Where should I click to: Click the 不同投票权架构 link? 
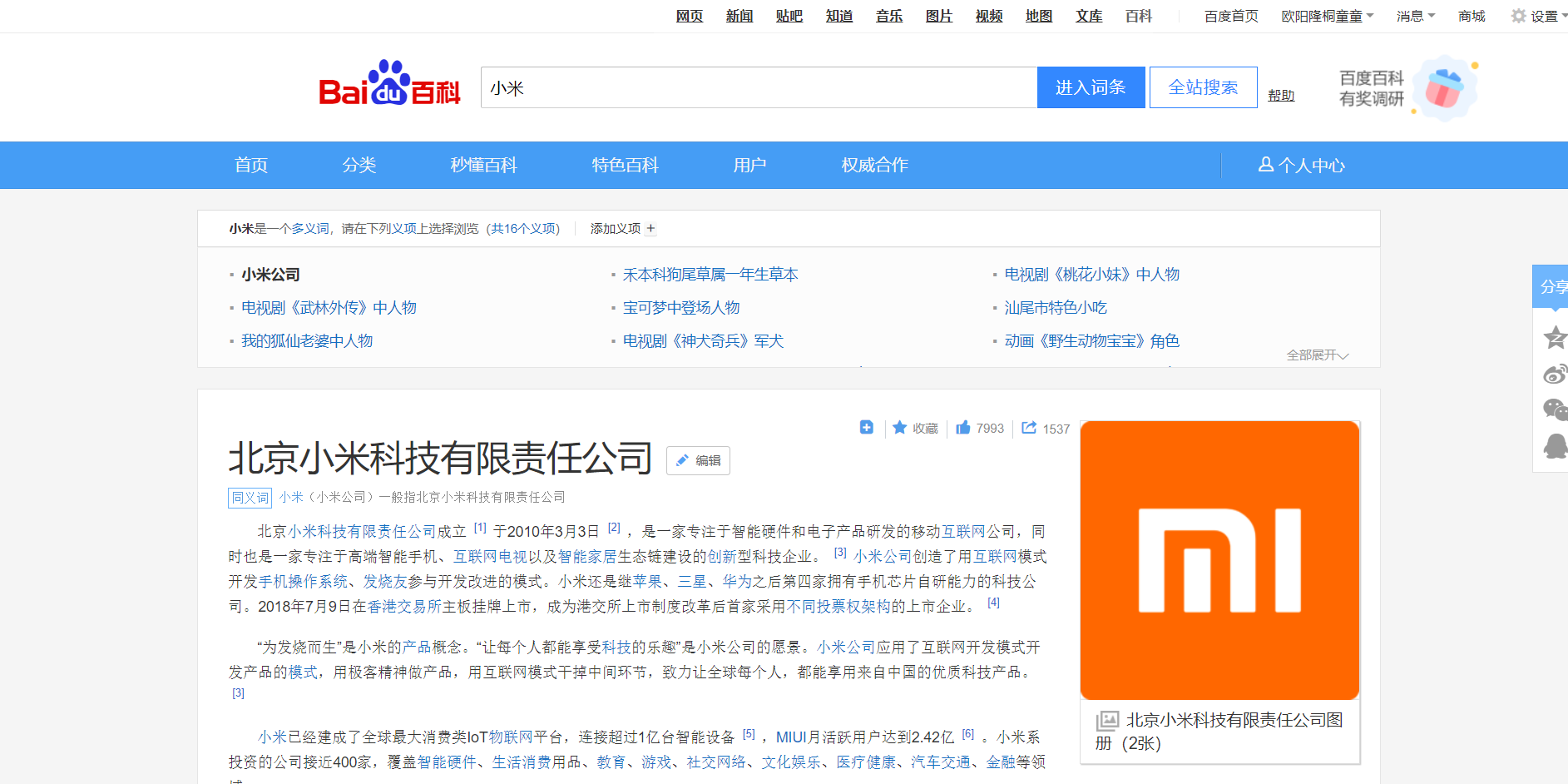(x=838, y=607)
